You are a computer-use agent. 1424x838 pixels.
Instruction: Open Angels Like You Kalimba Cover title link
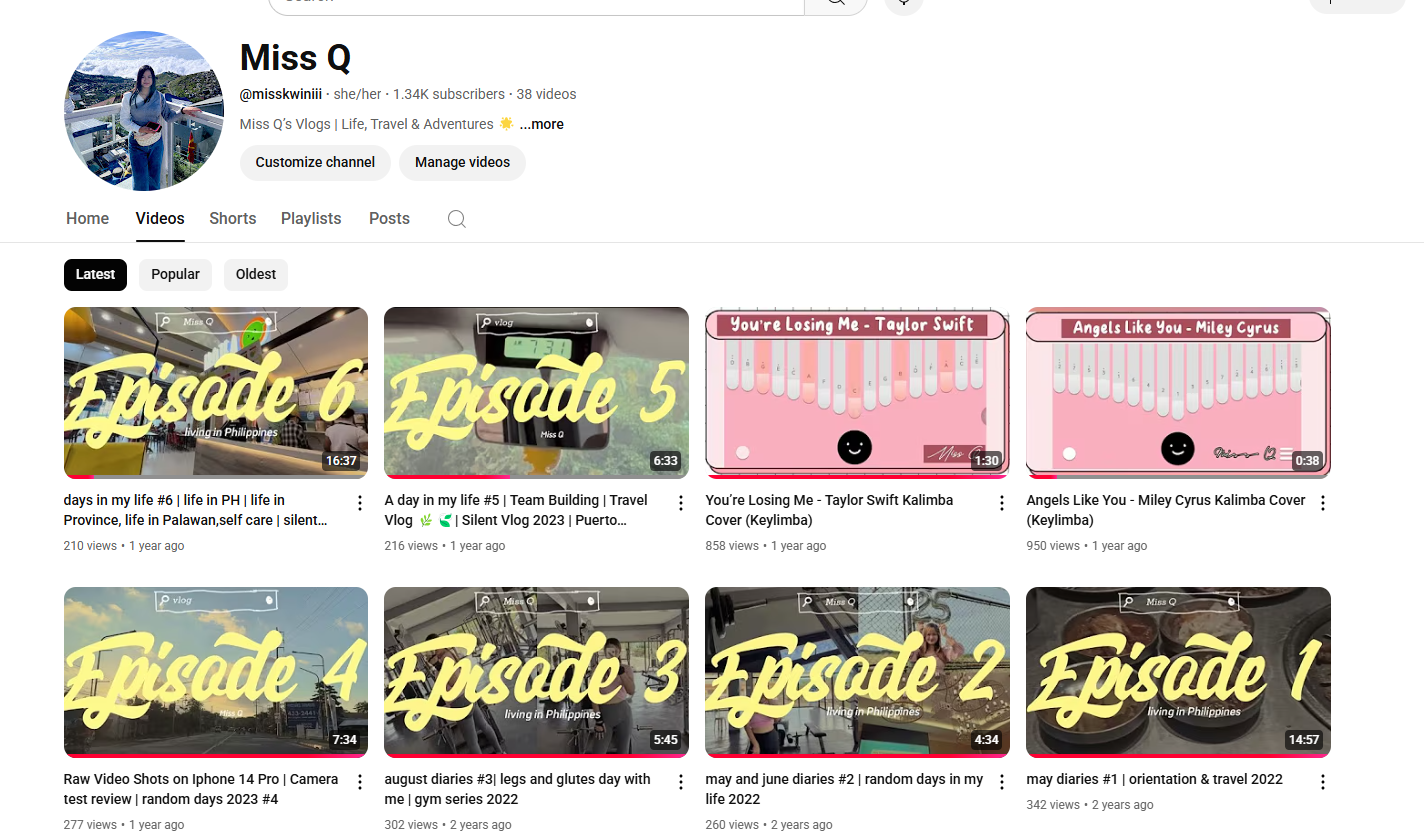pos(1166,510)
